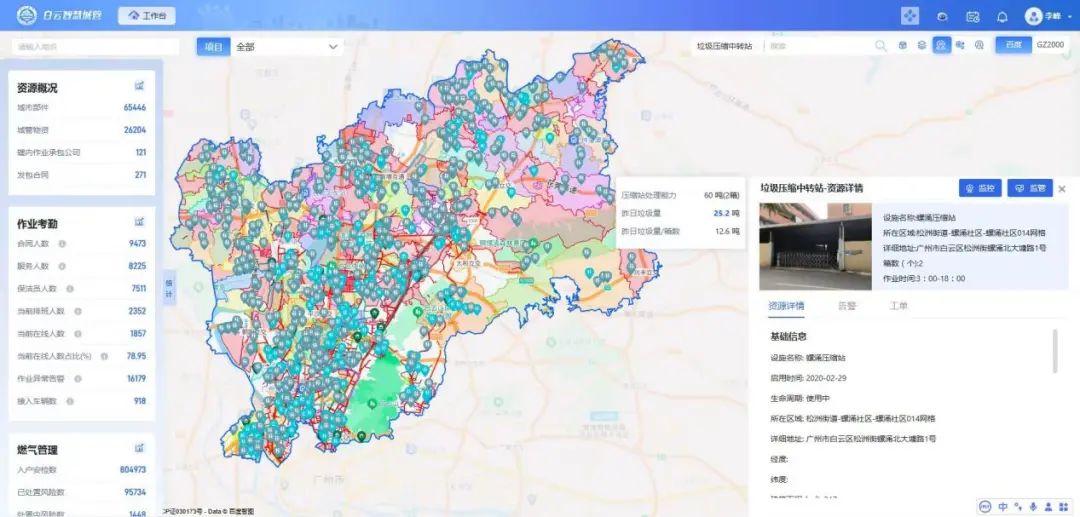
Task: Toggle the highlighted map marker tool button
Action: 941,46
